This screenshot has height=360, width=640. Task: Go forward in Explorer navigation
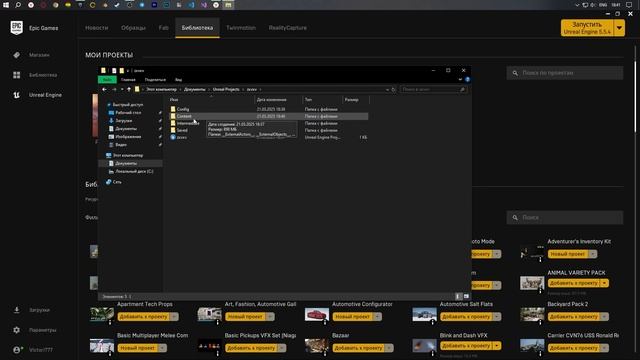(x=114, y=89)
